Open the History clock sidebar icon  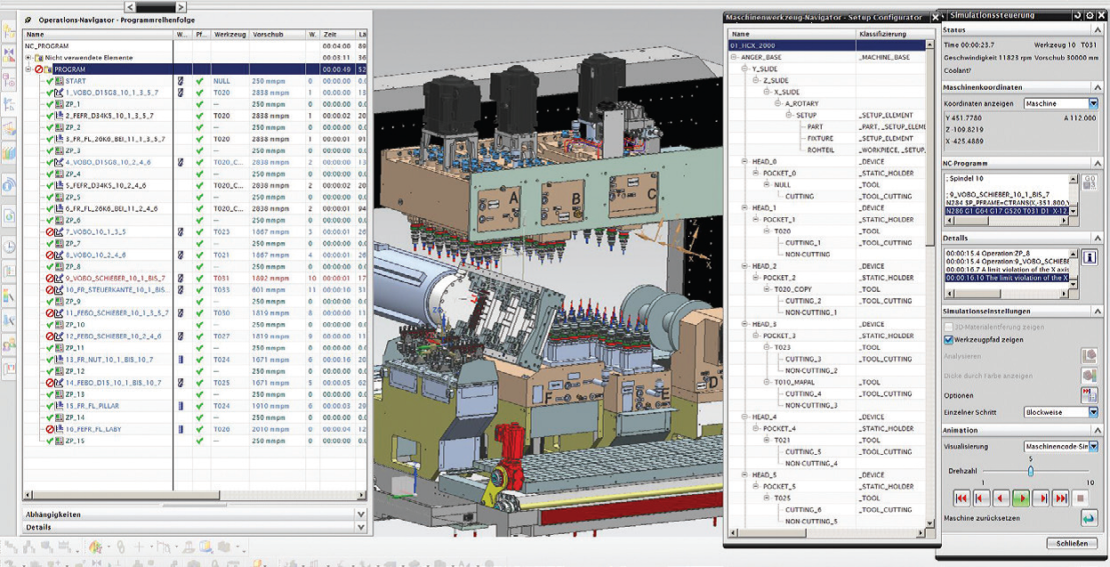[10, 247]
